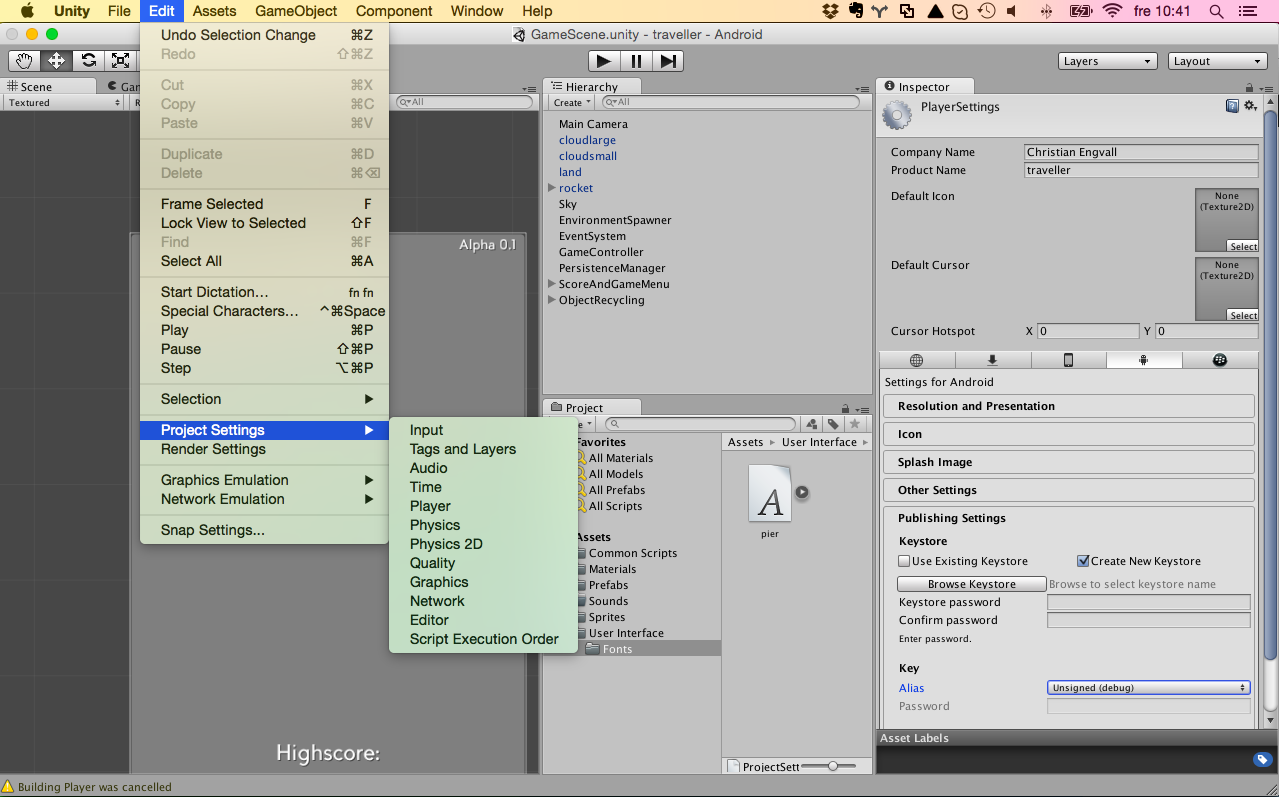Save the search as favorite star icon
Screen dimensions: 1279x797
[854, 424]
